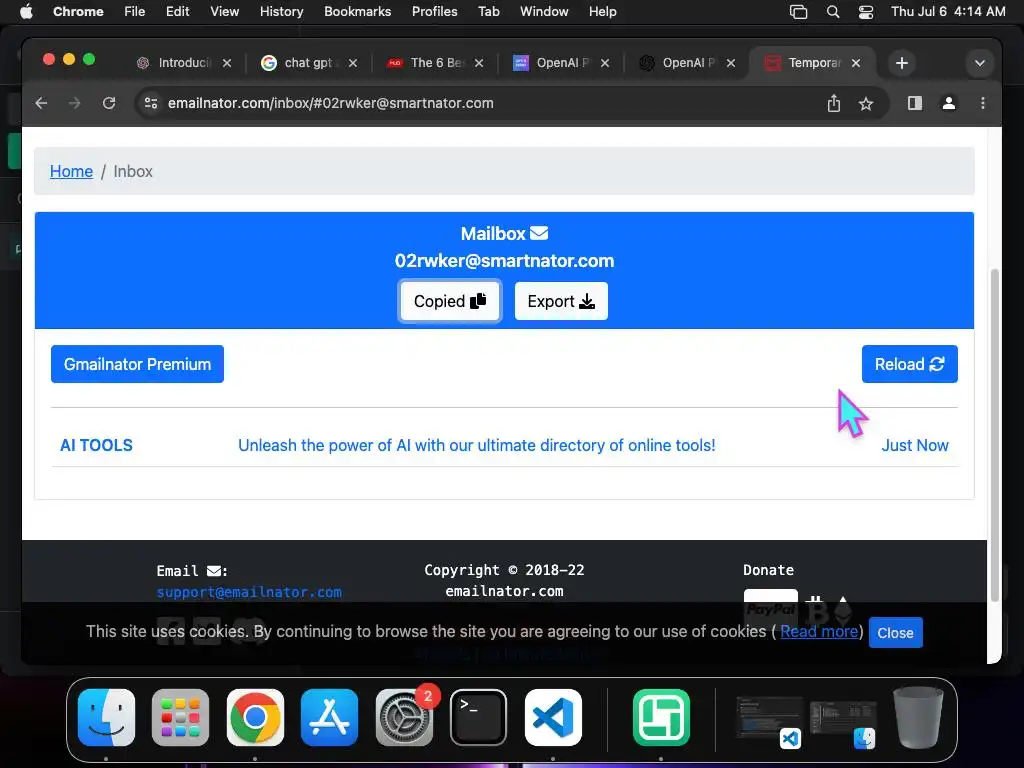This screenshot has height=768, width=1024.
Task: Open System Settings from the Dock
Action: pyautogui.click(x=404, y=718)
